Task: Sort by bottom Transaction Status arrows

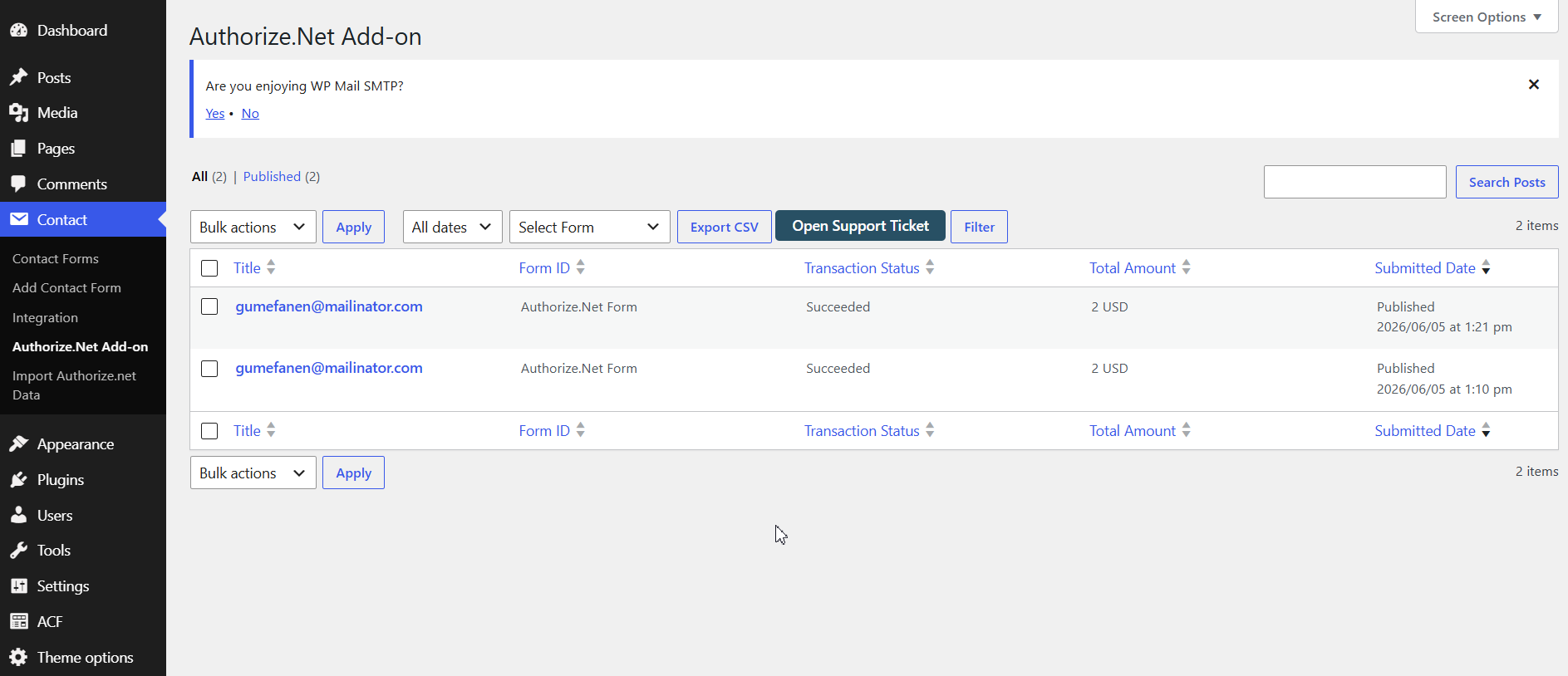Action: click(930, 430)
